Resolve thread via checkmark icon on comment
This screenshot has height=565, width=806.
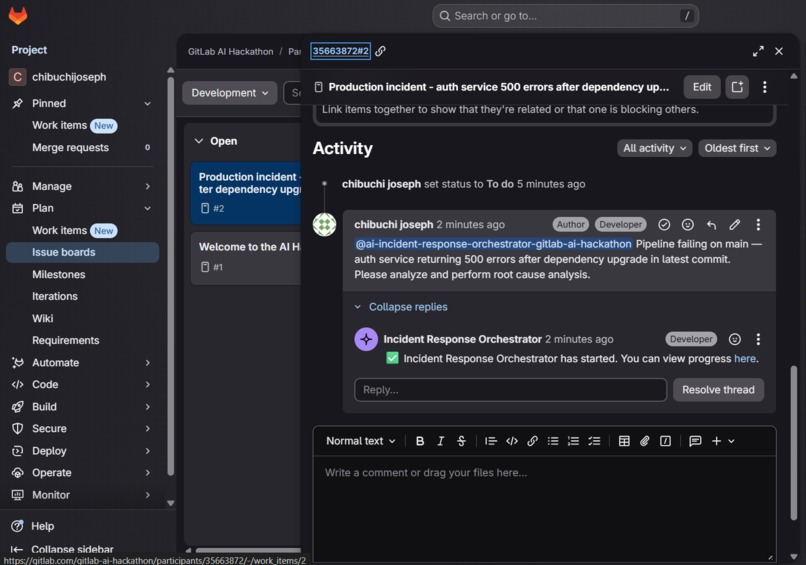click(664, 225)
